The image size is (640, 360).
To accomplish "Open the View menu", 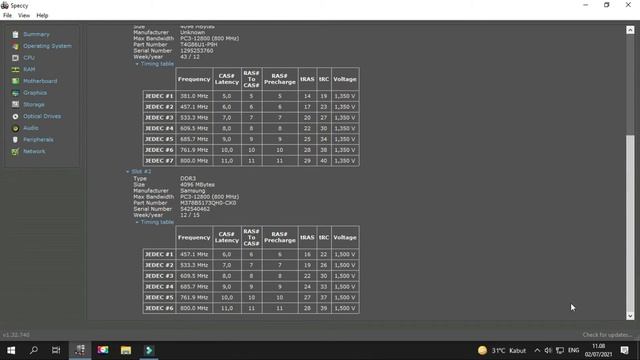I will (24, 16).
